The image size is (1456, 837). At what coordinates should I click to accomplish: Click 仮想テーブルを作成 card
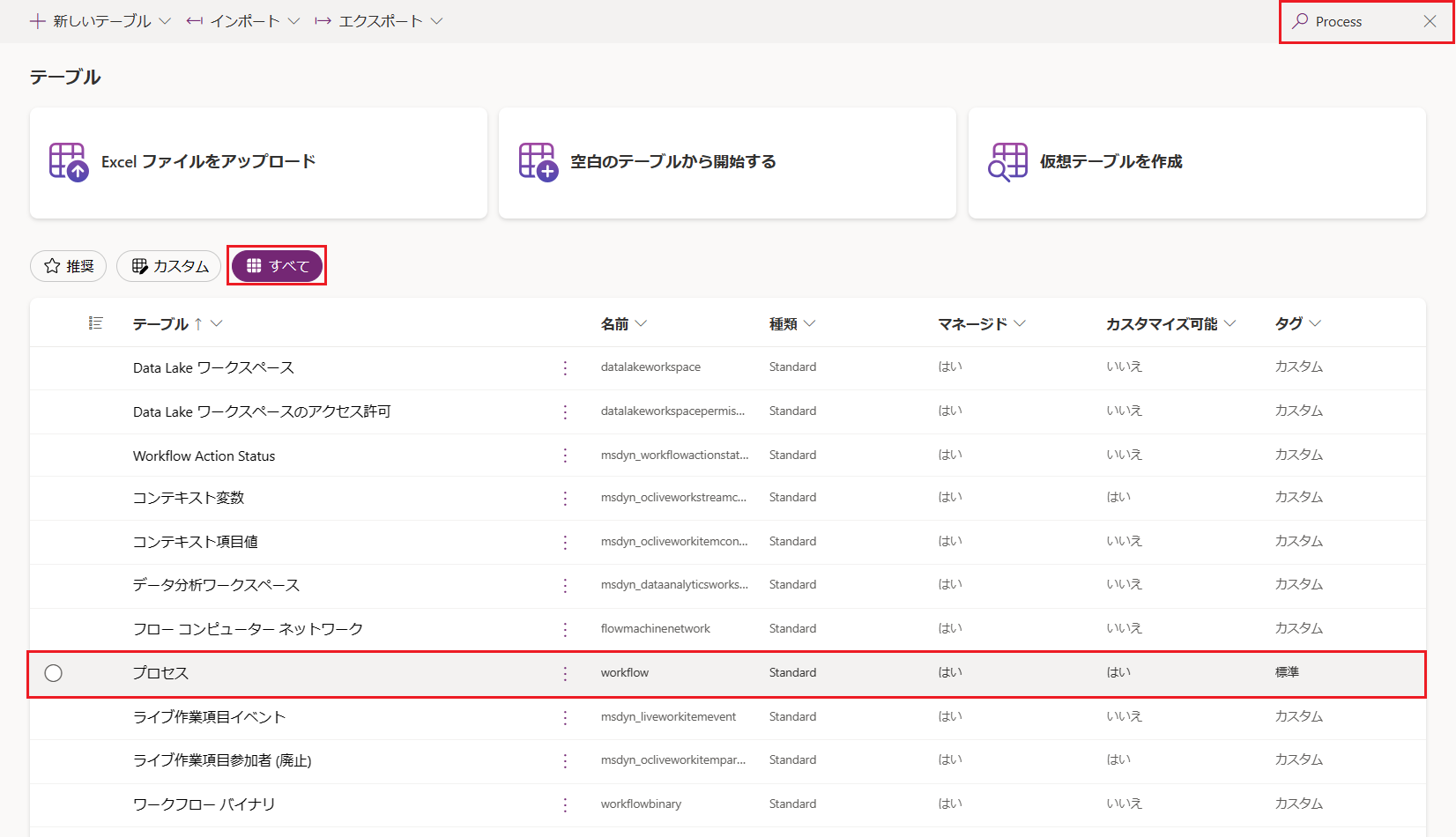[x=1197, y=163]
